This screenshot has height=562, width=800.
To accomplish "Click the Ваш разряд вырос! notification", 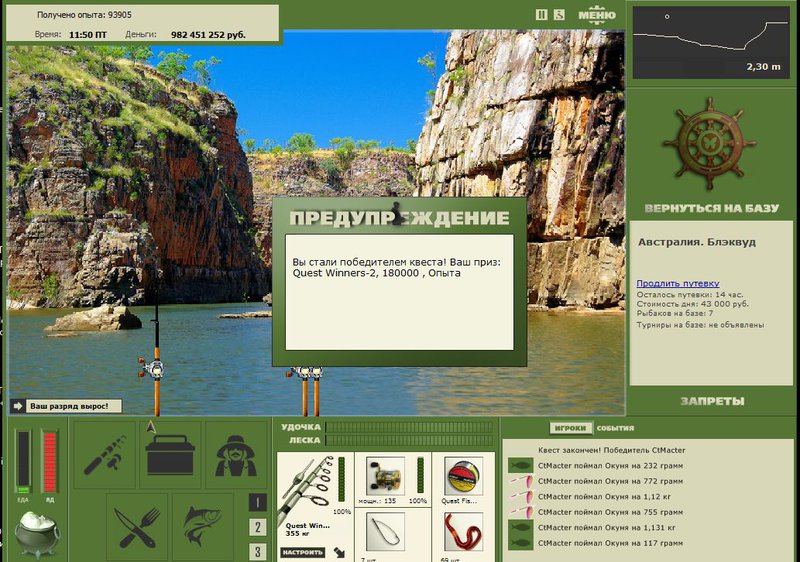I will coord(74,406).
